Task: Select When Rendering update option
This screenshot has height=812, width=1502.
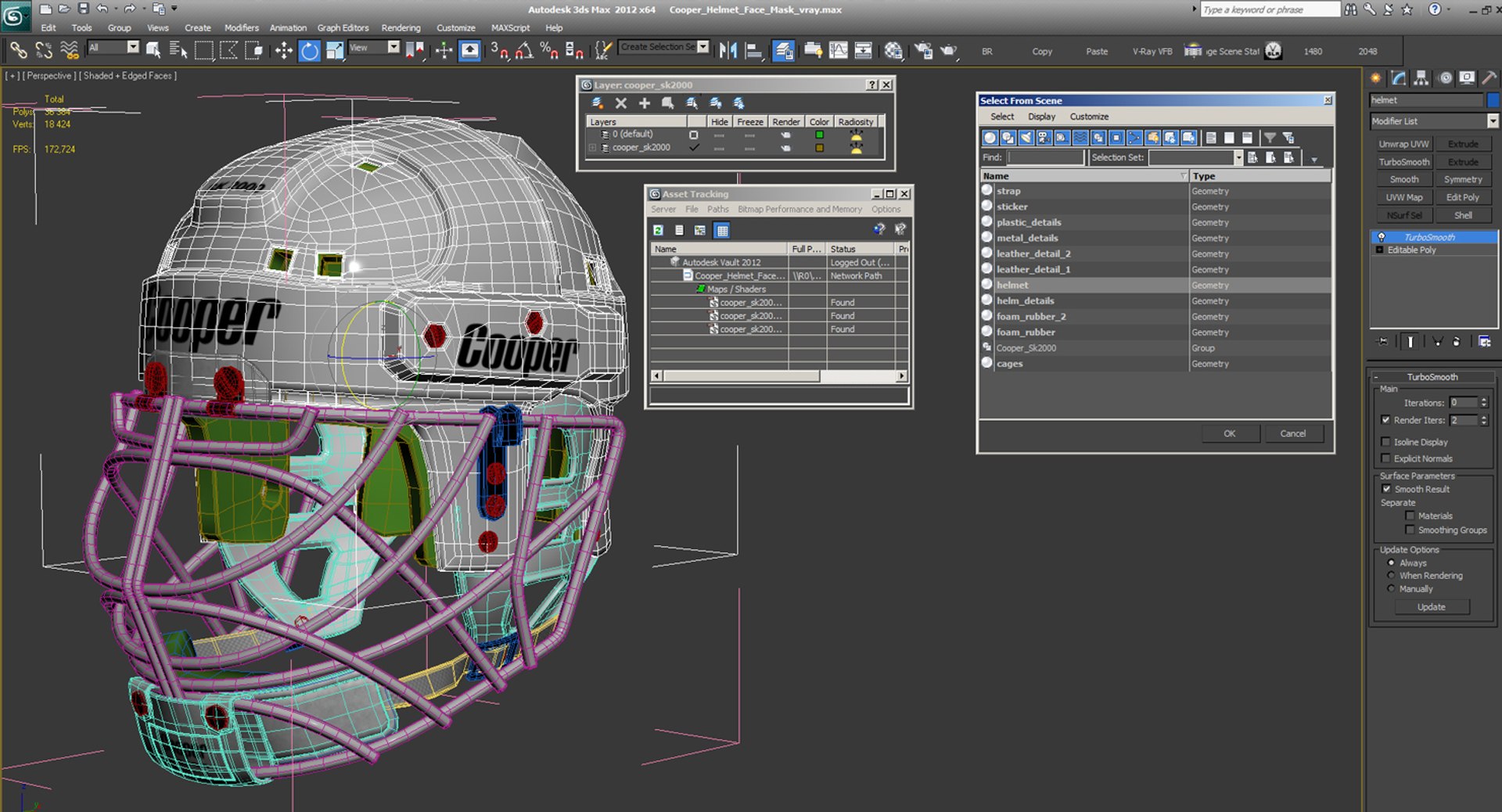Action: pos(1391,575)
